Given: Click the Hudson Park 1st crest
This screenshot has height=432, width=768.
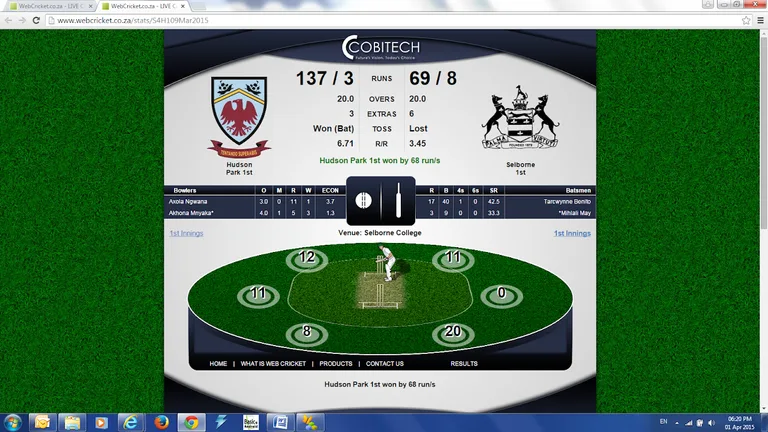Looking at the screenshot, I should pos(239,117).
